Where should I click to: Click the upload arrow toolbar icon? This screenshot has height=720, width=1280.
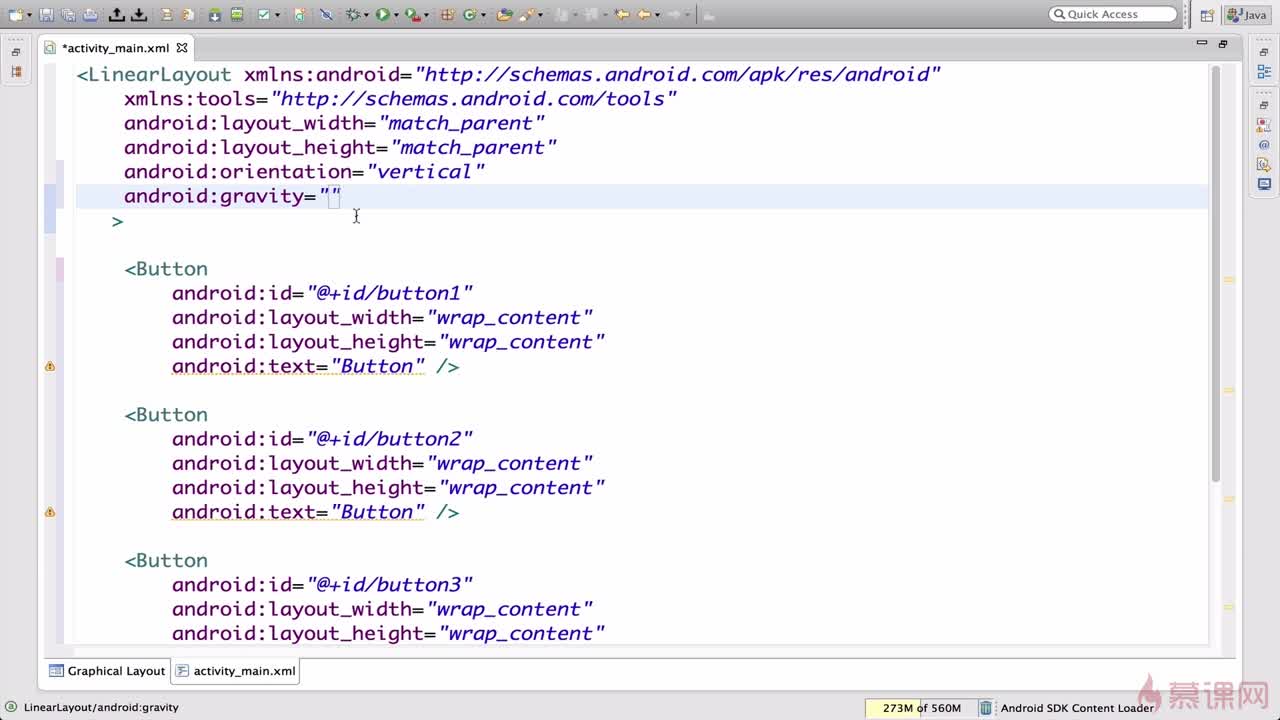point(116,15)
